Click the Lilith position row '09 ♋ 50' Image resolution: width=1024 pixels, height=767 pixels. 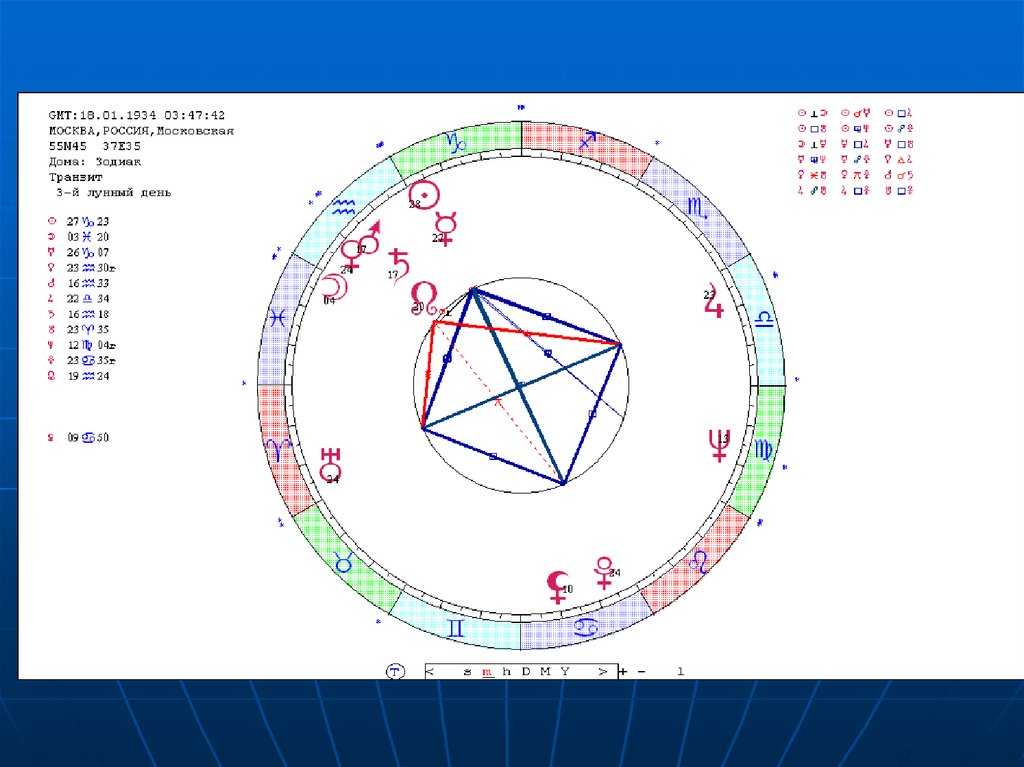(x=79, y=438)
